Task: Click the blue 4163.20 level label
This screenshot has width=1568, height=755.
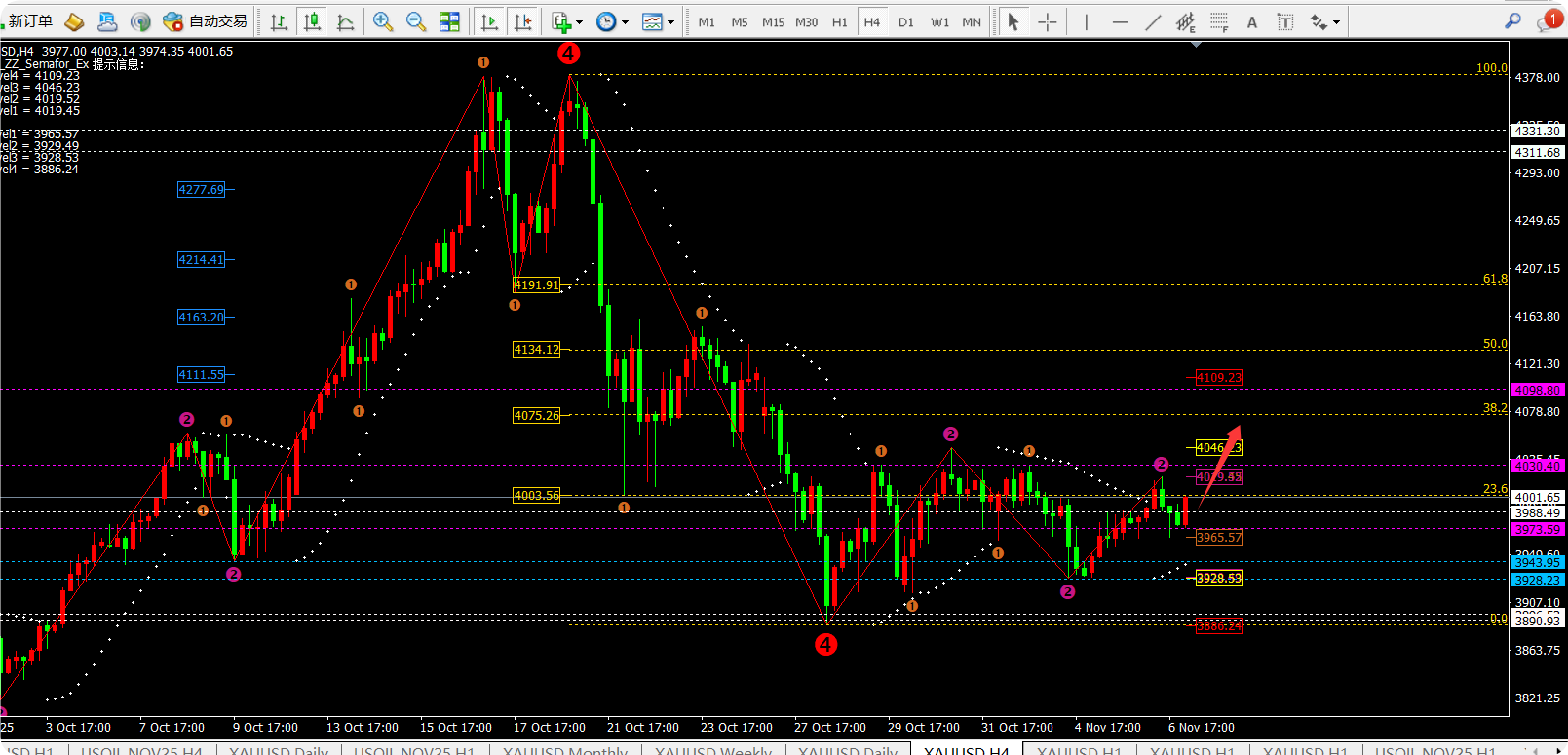Action: click(201, 318)
